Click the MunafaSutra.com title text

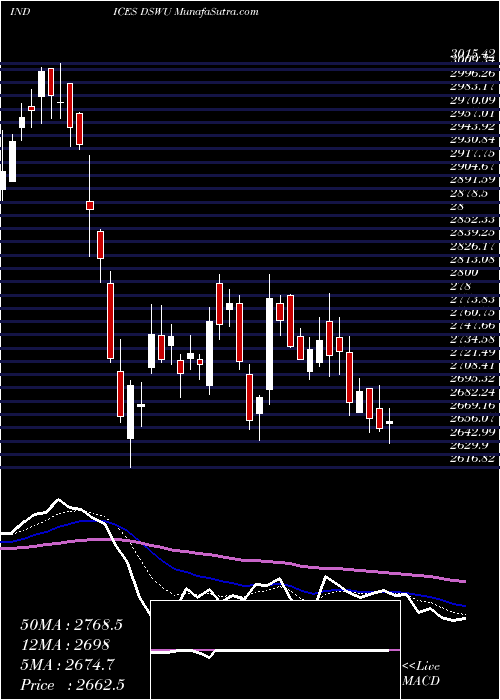coord(216,11)
